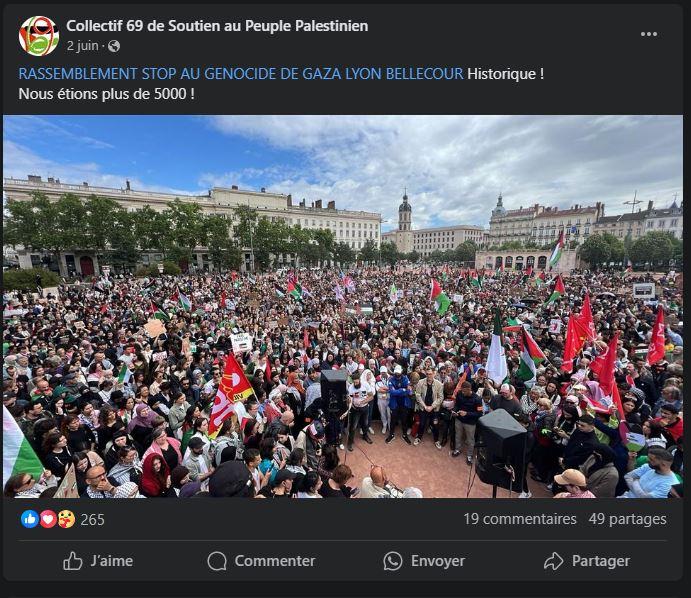The height and width of the screenshot is (598, 691).
Task: Click the Partager button label
Action: (x=601, y=561)
